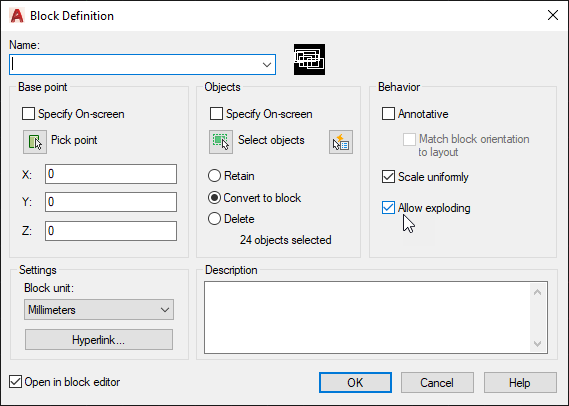This screenshot has width=569, height=406.
Task: Click the Hyperlink... button
Action: (99, 340)
